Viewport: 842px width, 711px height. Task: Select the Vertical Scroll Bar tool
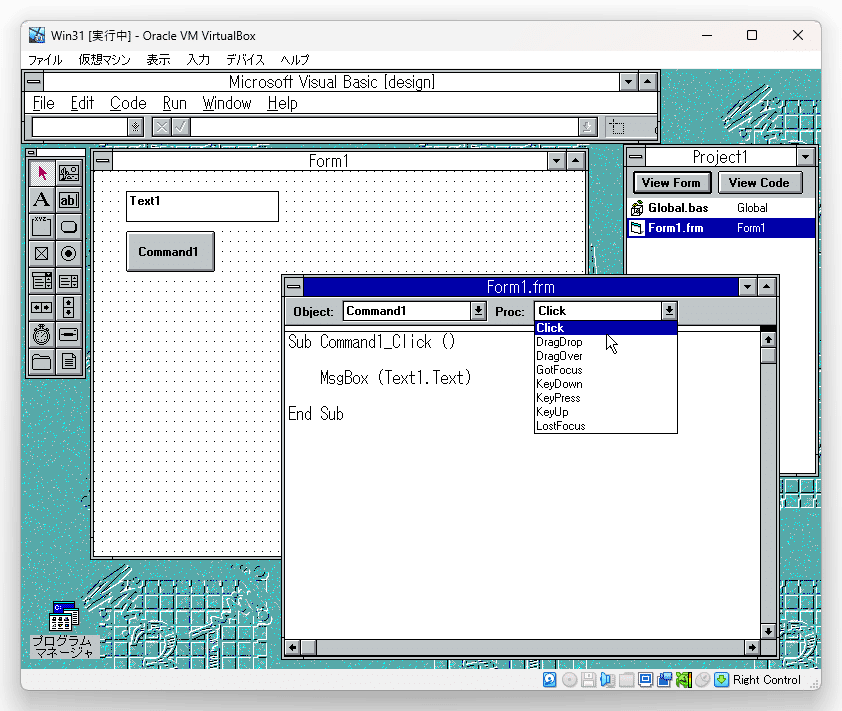(69, 308)
